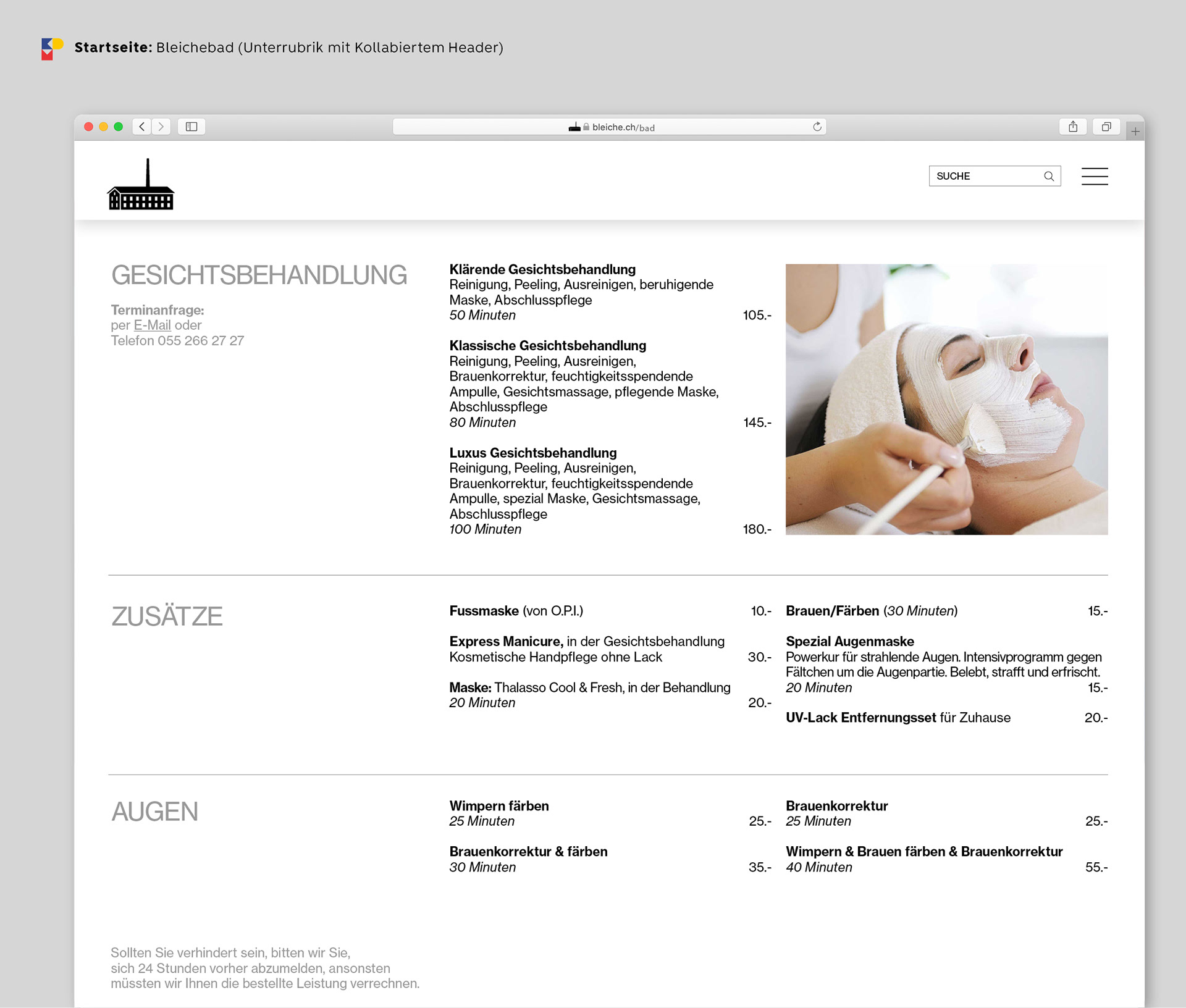Click the facial mask treatment photo
The height and width of the screenshot is (1008, 1186).
click(x=946, y=399)
